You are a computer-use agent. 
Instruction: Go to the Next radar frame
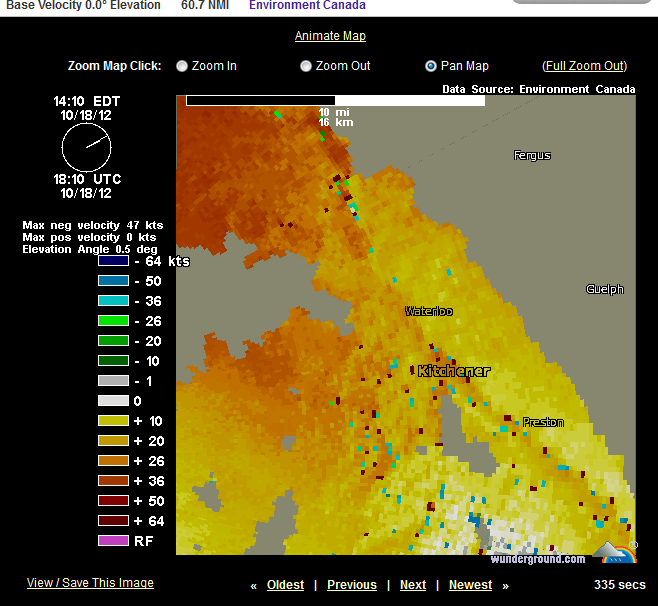tap(413, 585)
